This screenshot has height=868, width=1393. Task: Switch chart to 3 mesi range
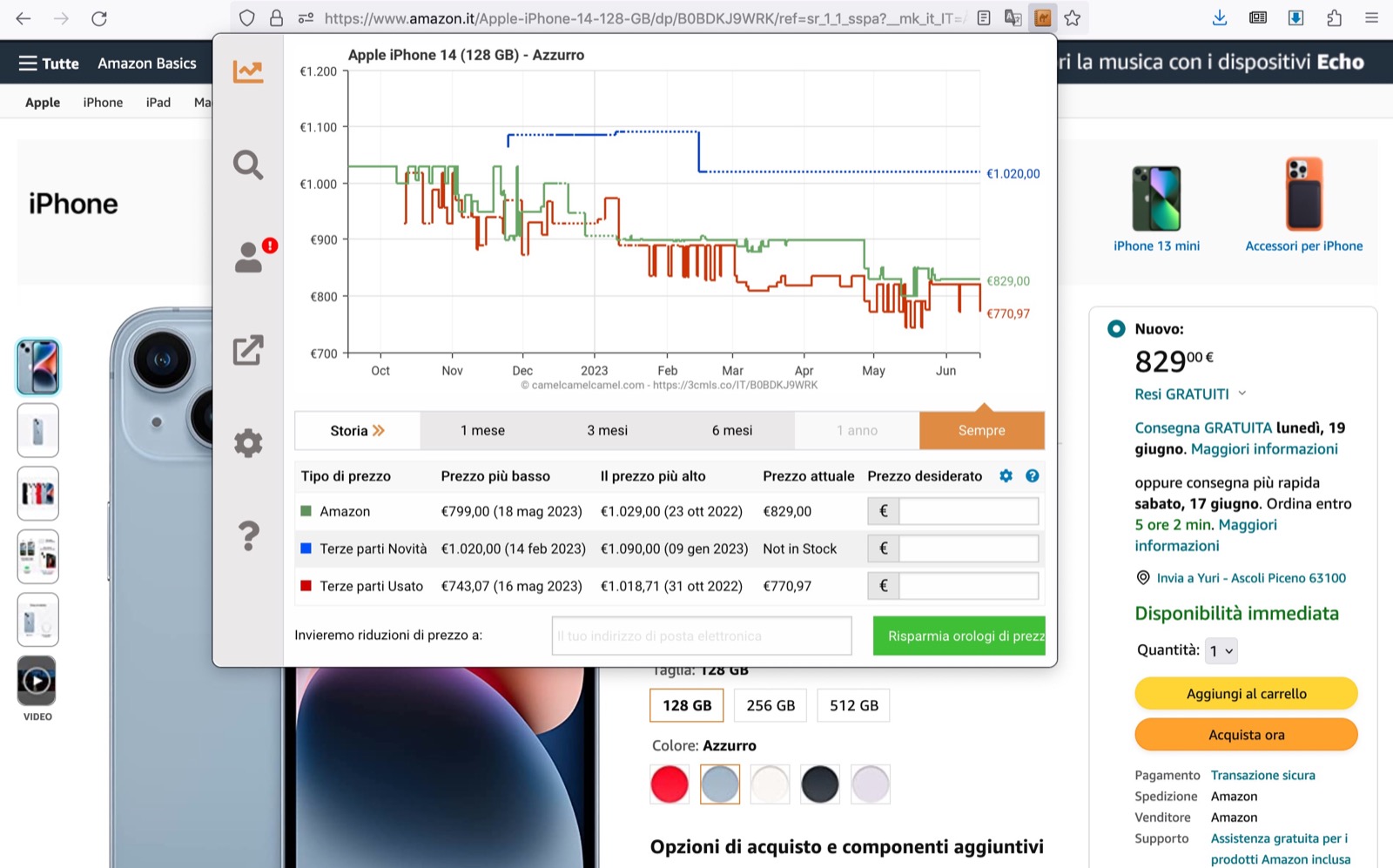[x=608, y=430]
